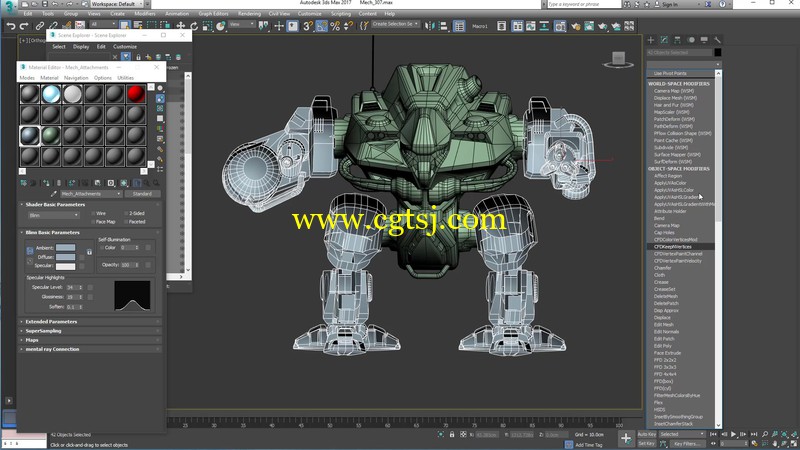Open the Hierarchy tab in command panel

[678, 40]
